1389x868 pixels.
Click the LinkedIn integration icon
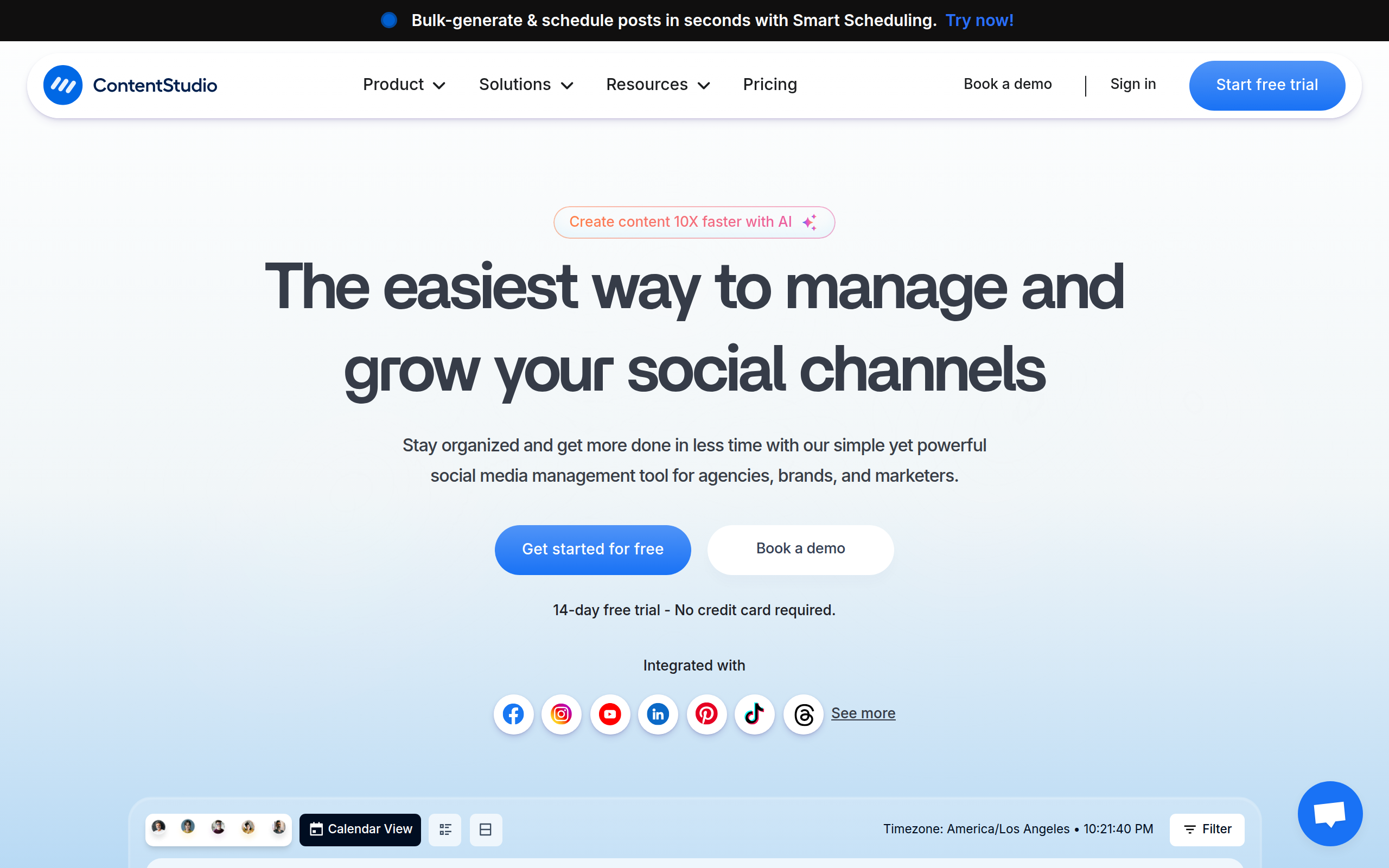(658, 714)
